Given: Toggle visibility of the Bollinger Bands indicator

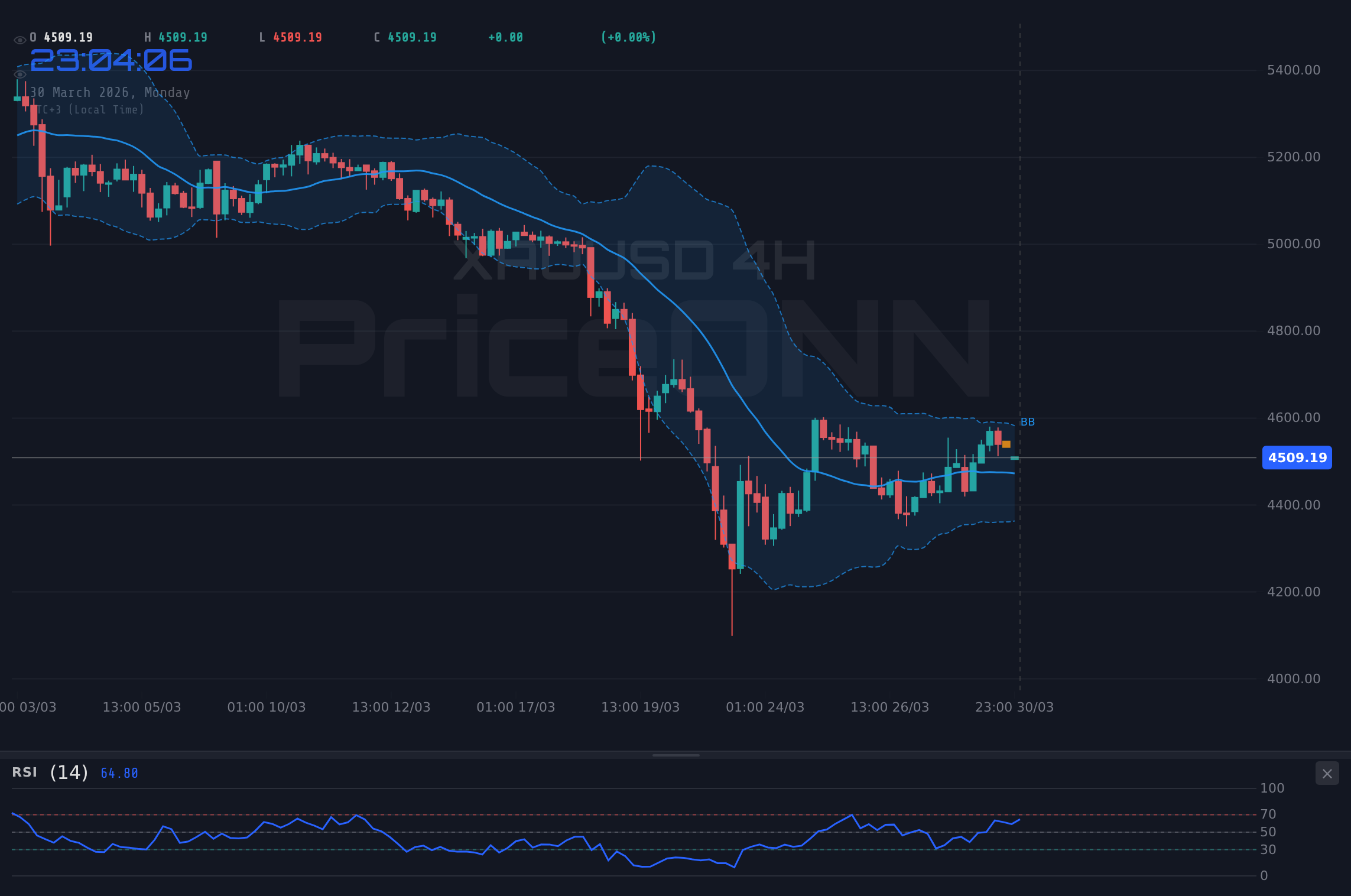Looking at the screenshot, I should pos(20,74).
